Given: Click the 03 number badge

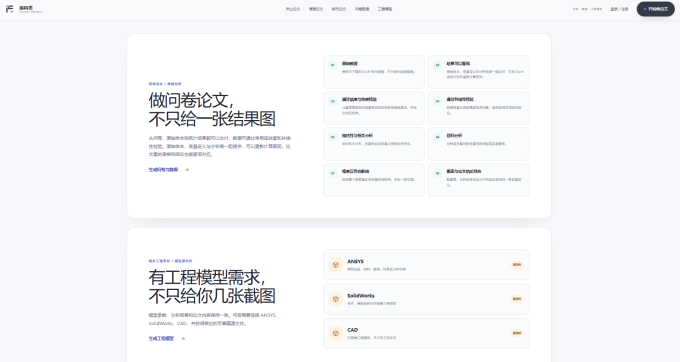Looking at the screenshot, I should (333, 101).
